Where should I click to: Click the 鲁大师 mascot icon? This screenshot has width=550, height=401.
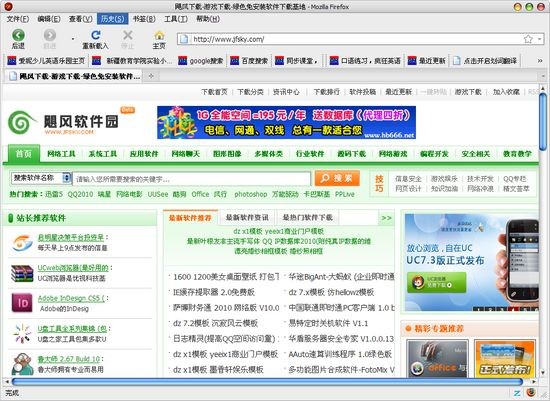[x=22, y=364]
